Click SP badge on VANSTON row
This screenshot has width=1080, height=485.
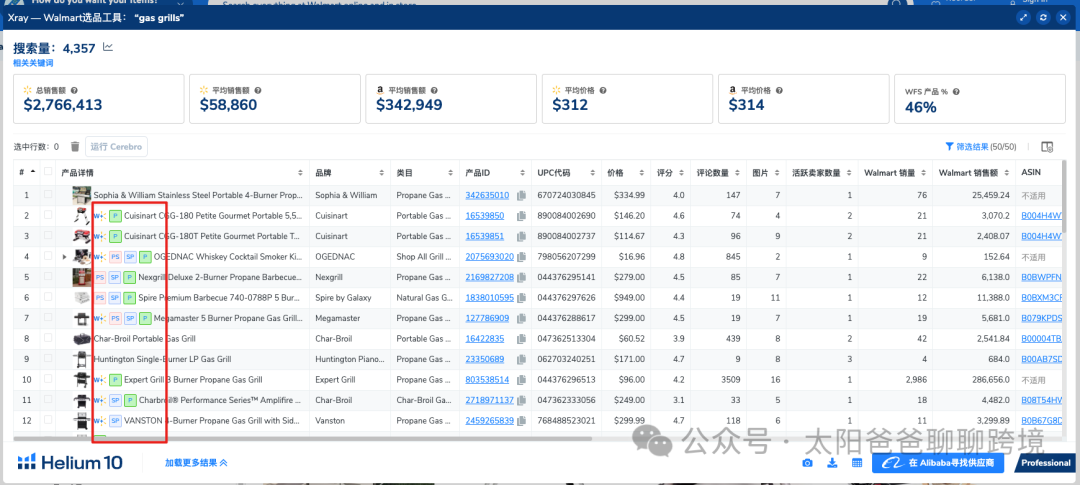tap(115, 420)
